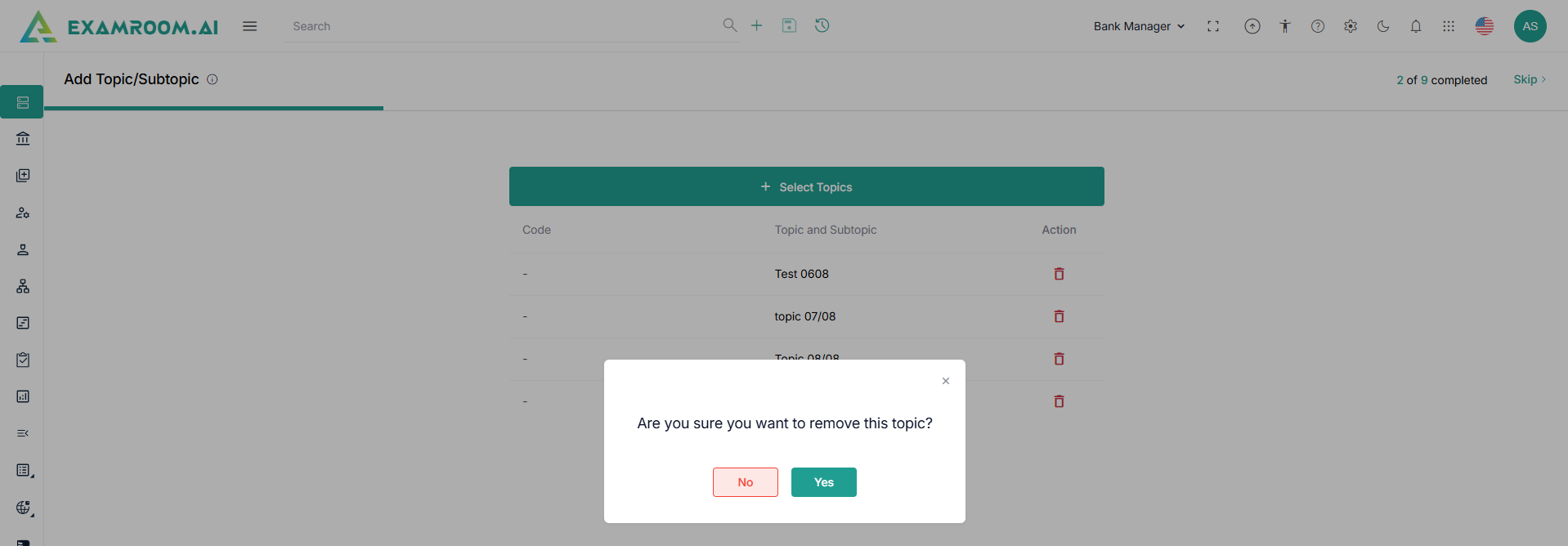Open the notifications bell

pyautogui.click(x=1416, y=26)
